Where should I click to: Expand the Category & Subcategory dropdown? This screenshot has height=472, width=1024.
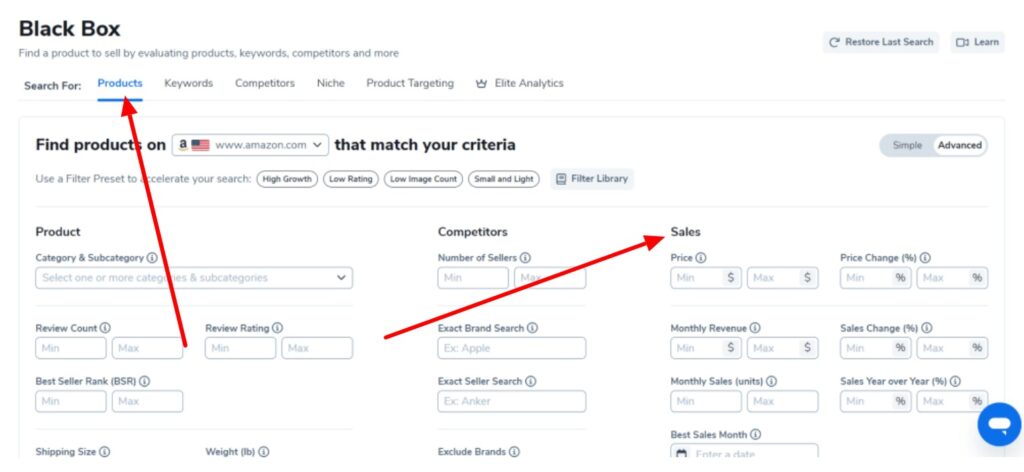194,277
